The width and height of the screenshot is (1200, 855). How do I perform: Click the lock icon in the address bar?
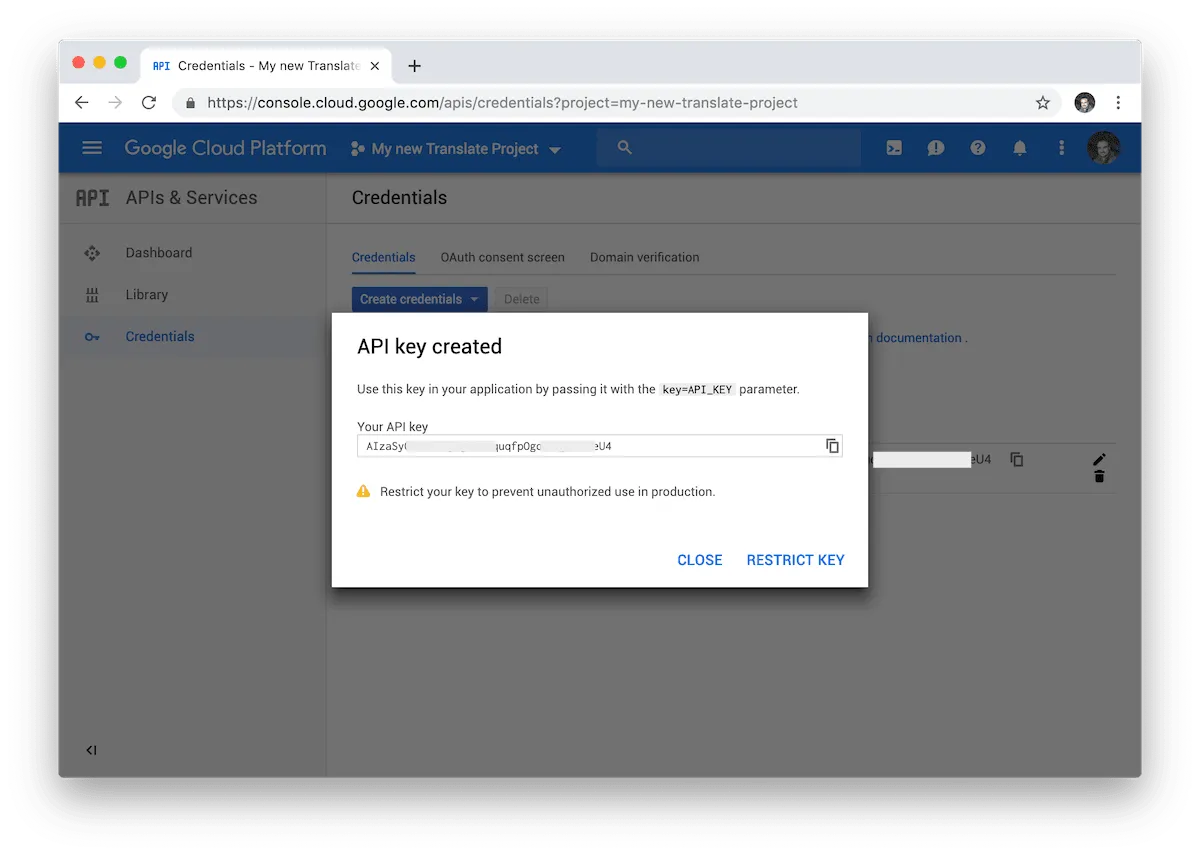pos(190,102)
